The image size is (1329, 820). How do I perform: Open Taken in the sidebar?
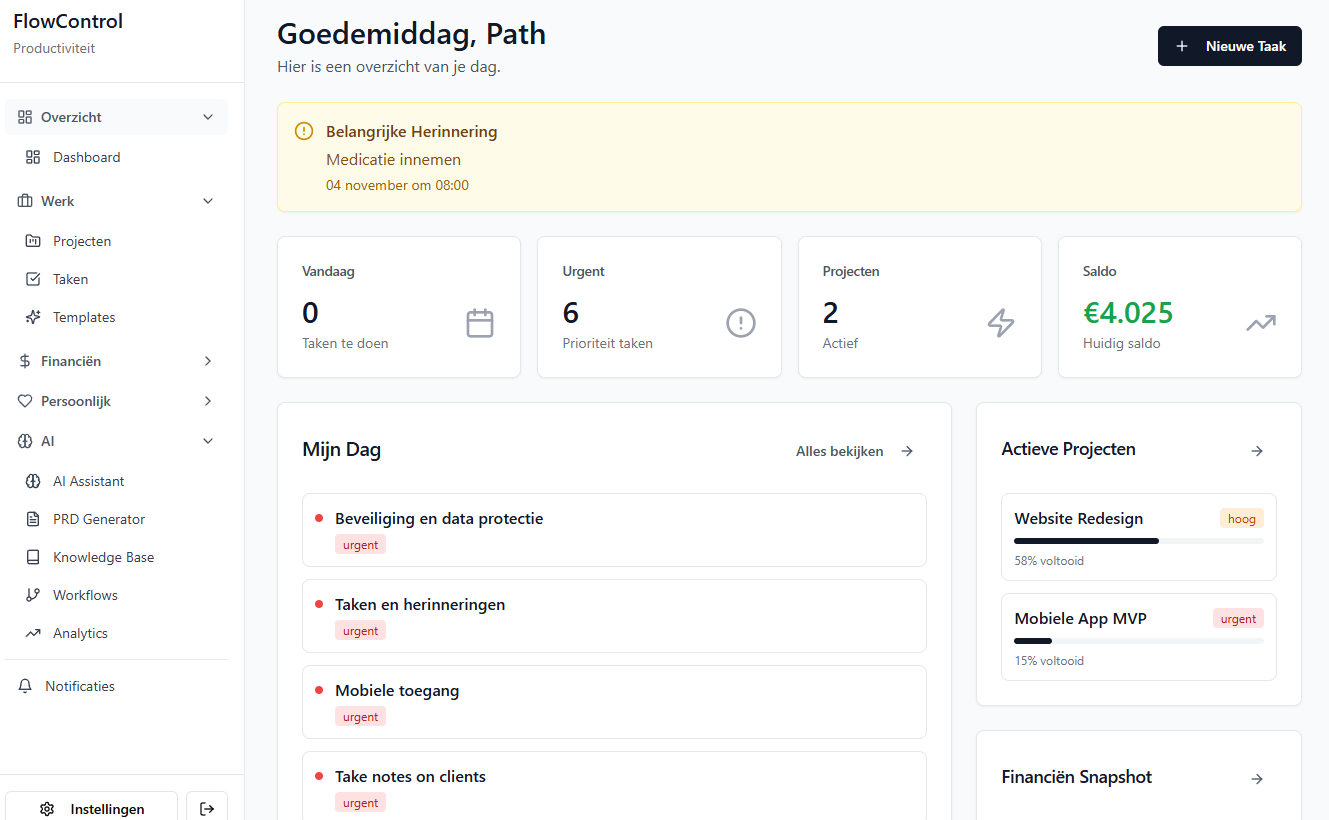[71, 279]
